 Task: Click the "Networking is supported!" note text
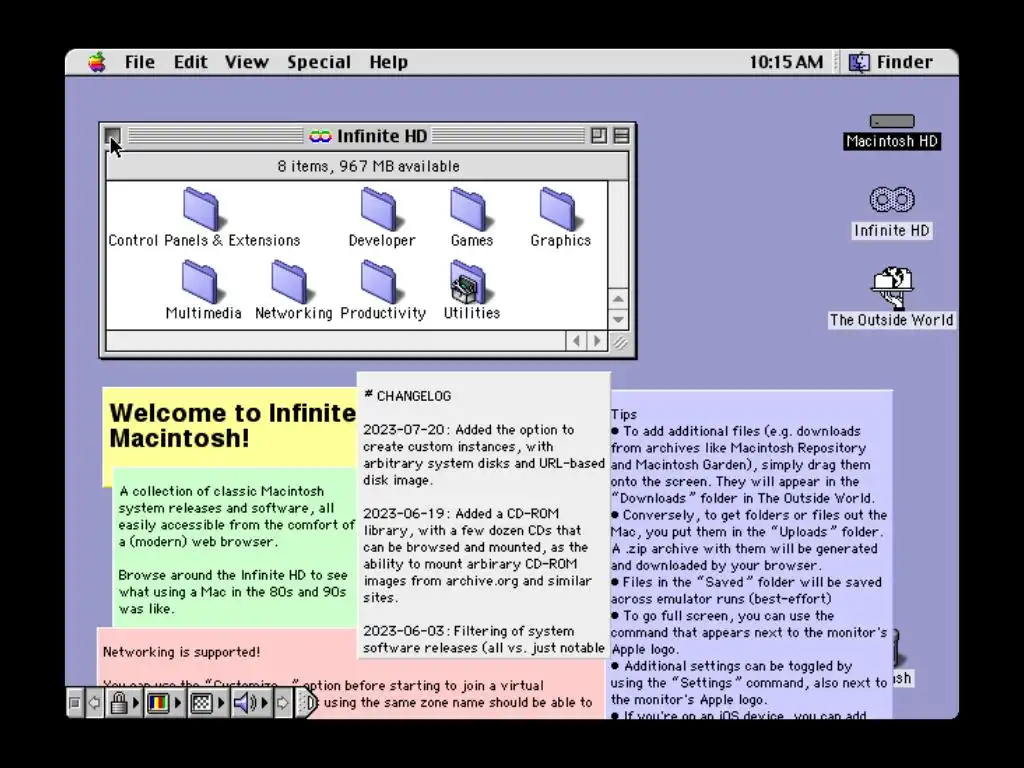tap(182, 652)
